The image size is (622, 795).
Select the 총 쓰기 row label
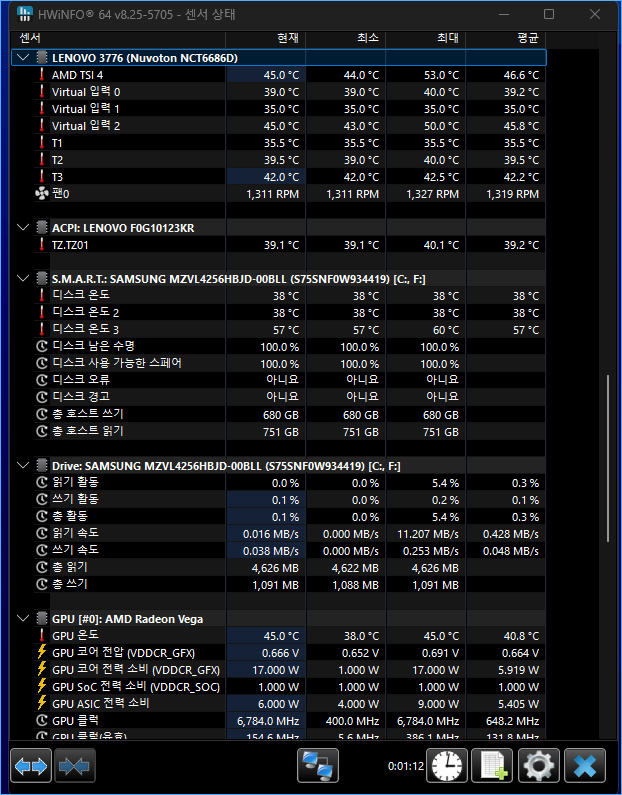(x=70, y=585)
